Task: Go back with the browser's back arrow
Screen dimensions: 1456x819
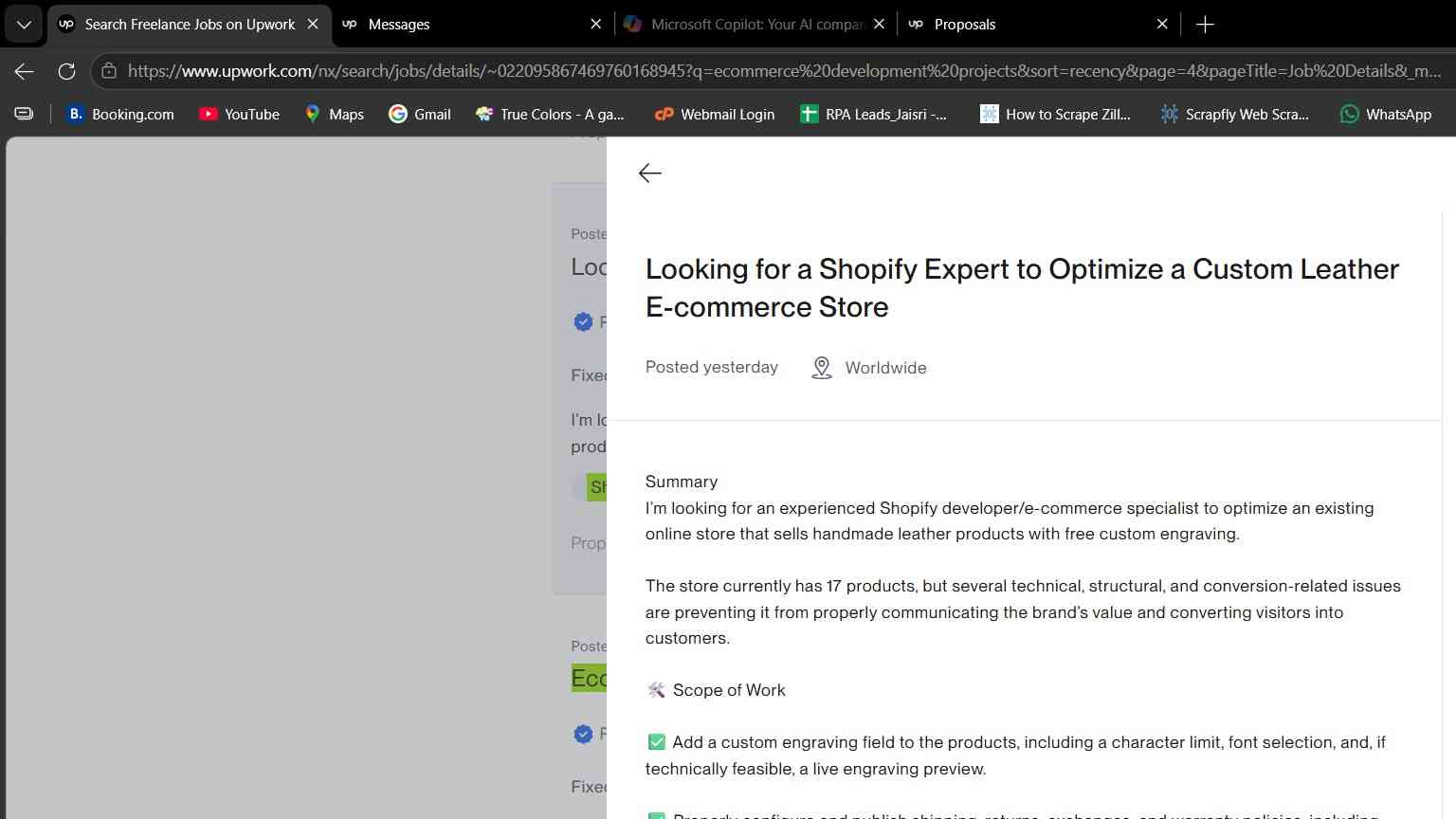Action: point(25,71)
